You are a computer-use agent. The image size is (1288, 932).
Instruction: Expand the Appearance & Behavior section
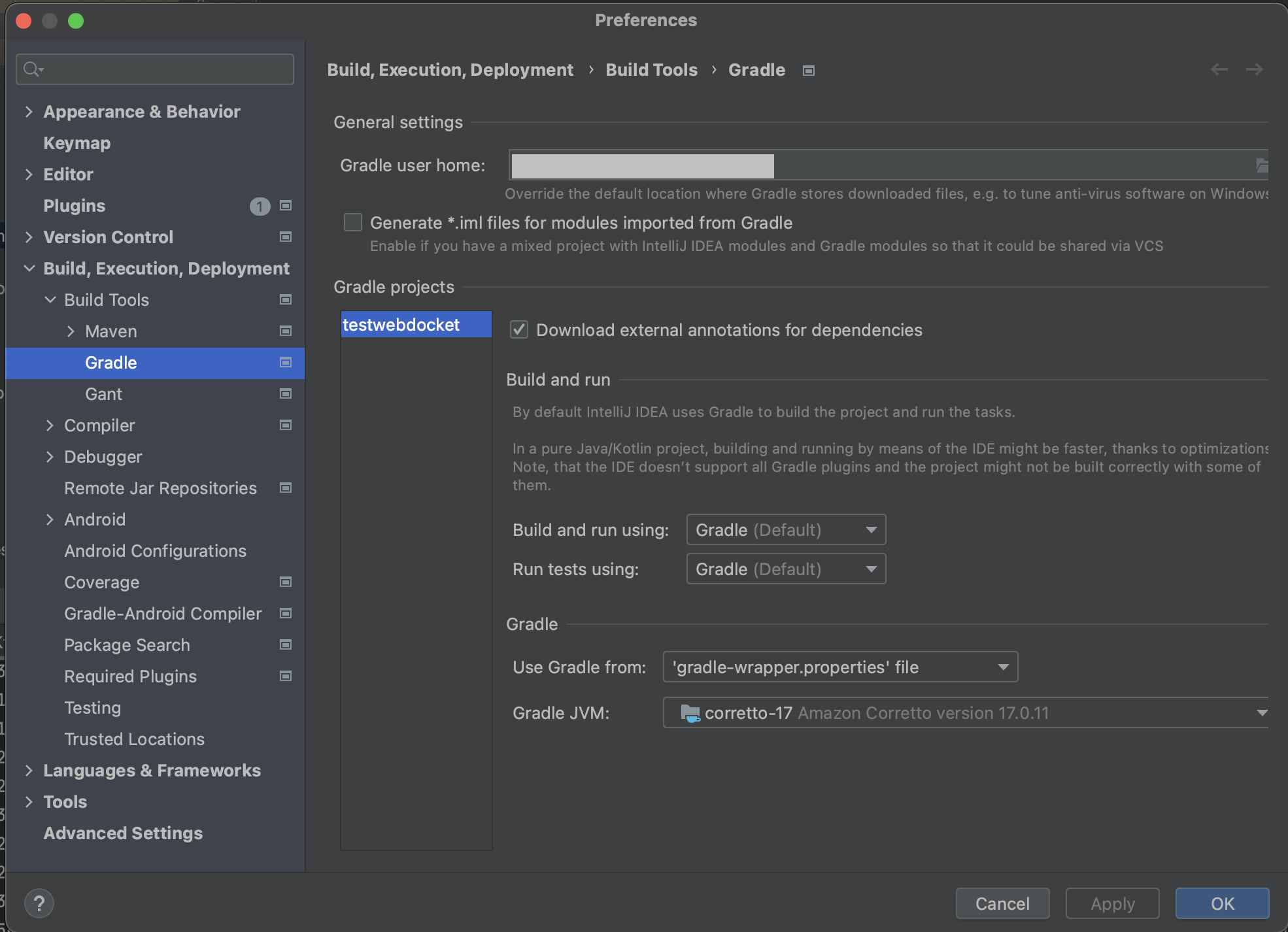pos(29,112)
